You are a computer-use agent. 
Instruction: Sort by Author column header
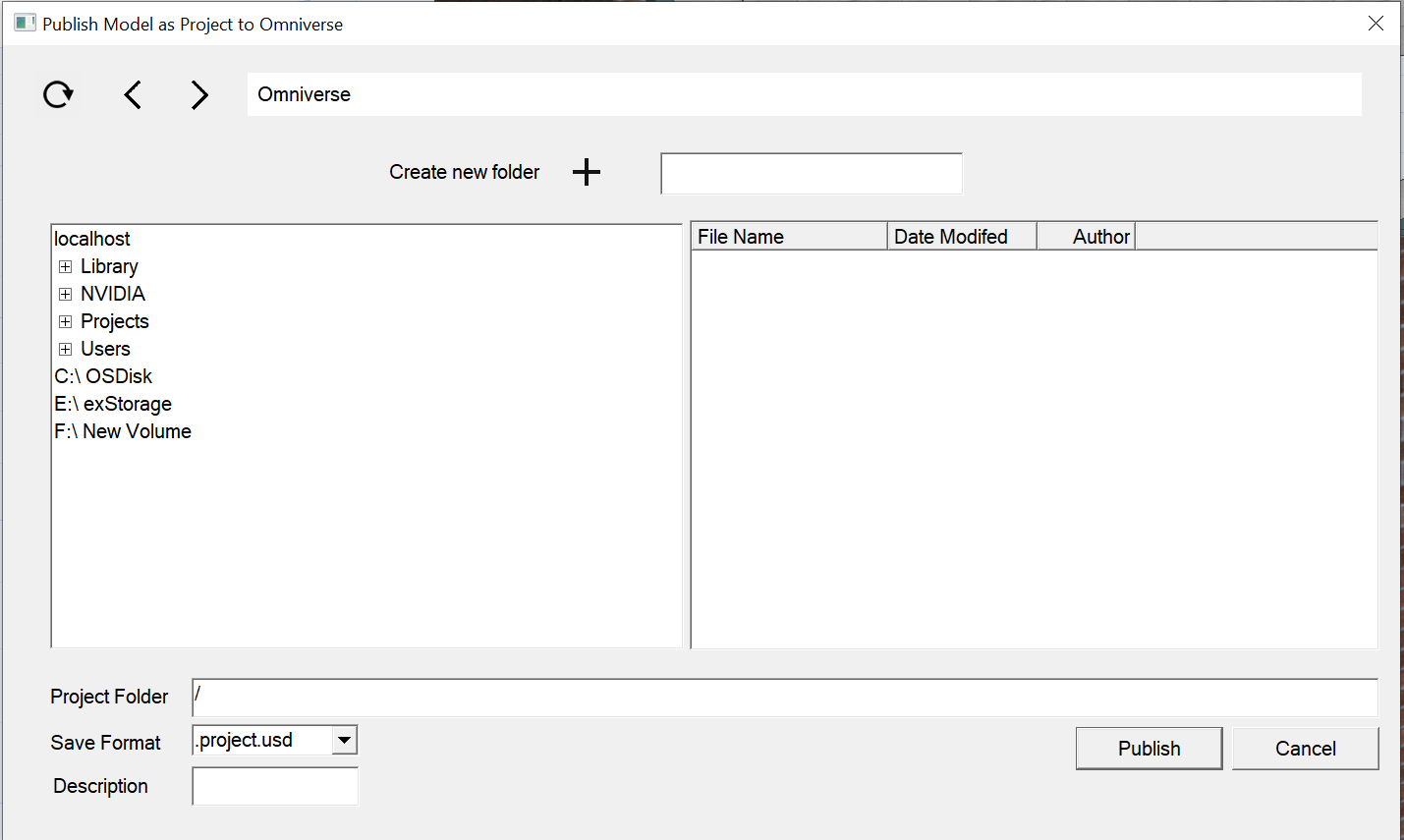coord(1087,237)
